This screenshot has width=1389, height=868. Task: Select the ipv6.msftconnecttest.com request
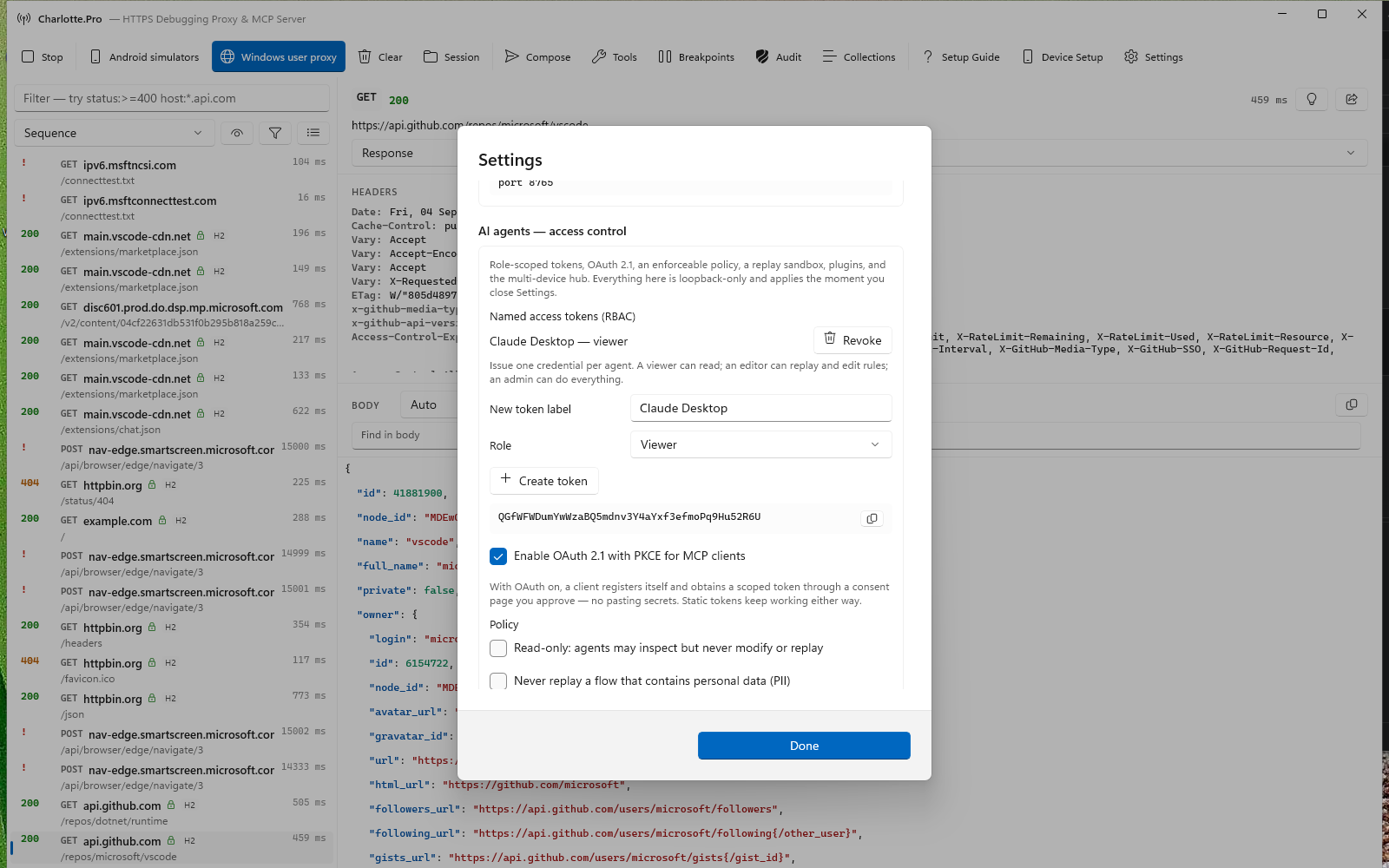pyautogui.click(x=172, y=207)
